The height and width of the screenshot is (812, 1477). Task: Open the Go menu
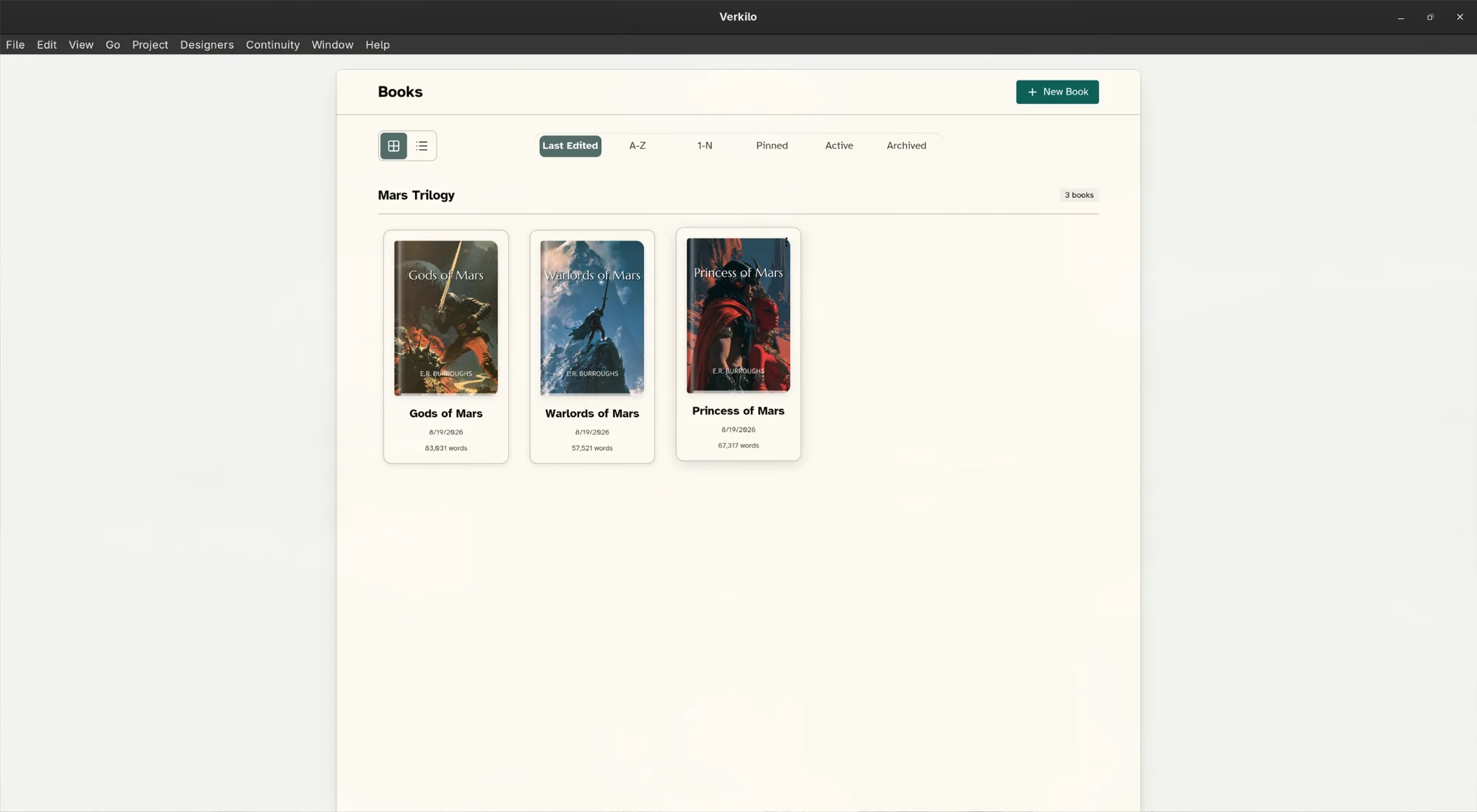point(113,44)
